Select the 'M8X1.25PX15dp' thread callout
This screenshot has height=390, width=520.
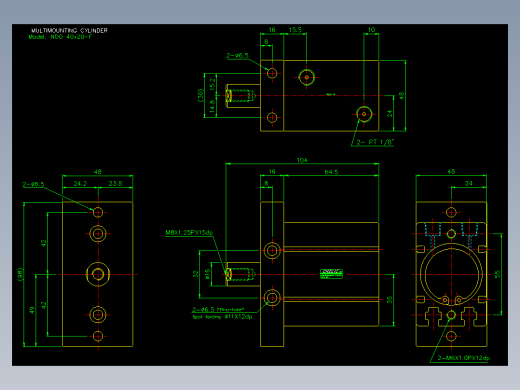point(189,232)
